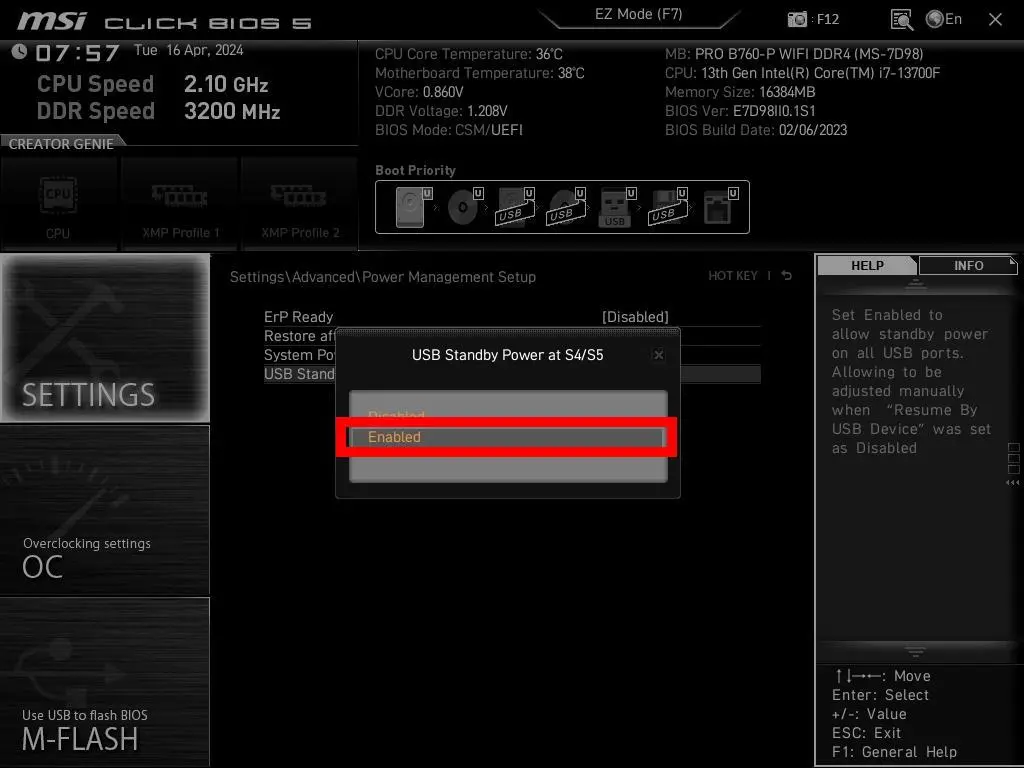Click the Memory Size 16384MB line

pyautogui.click(x=740, y=92)
